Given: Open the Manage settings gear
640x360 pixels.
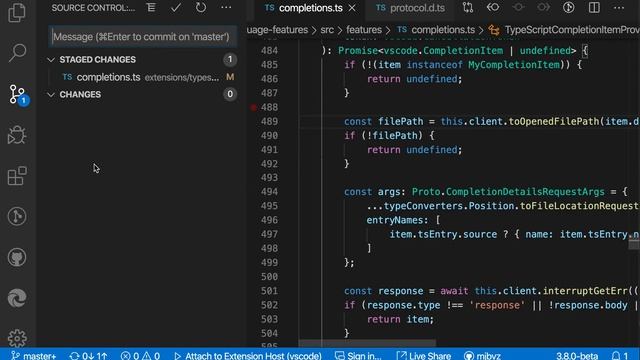Looking at the screenshot, I should click(17, 338).
